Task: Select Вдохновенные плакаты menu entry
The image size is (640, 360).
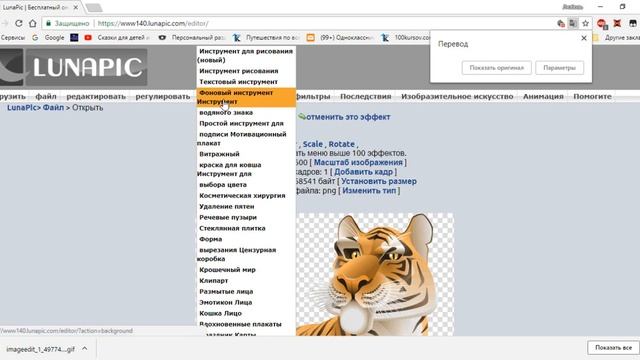Action: tap(240, 324)
